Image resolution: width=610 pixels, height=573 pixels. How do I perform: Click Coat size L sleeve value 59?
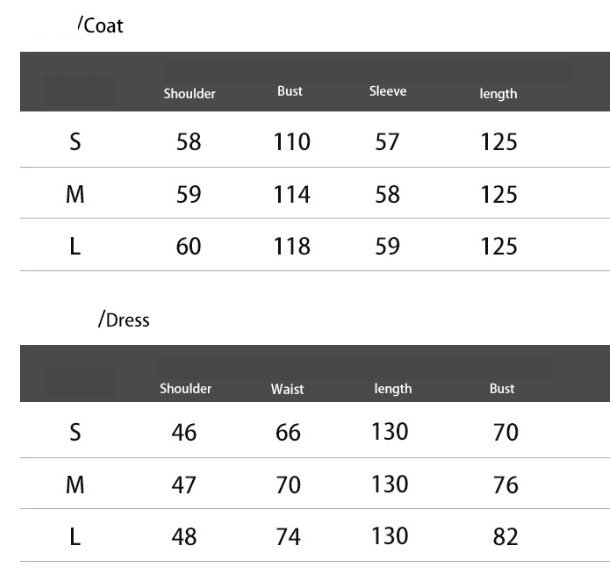387,248
